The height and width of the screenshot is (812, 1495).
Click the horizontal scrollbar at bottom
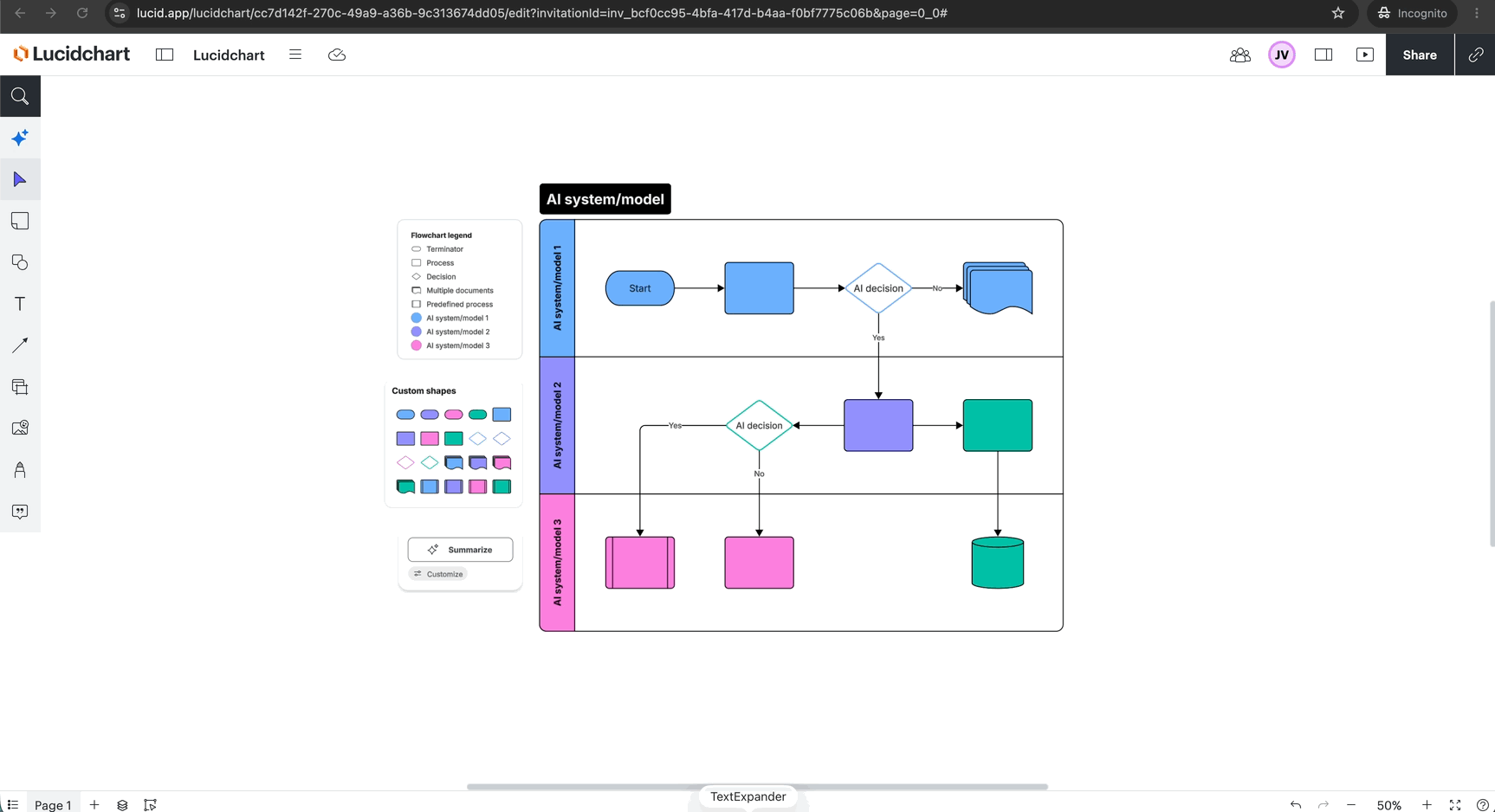click(757, 787)
